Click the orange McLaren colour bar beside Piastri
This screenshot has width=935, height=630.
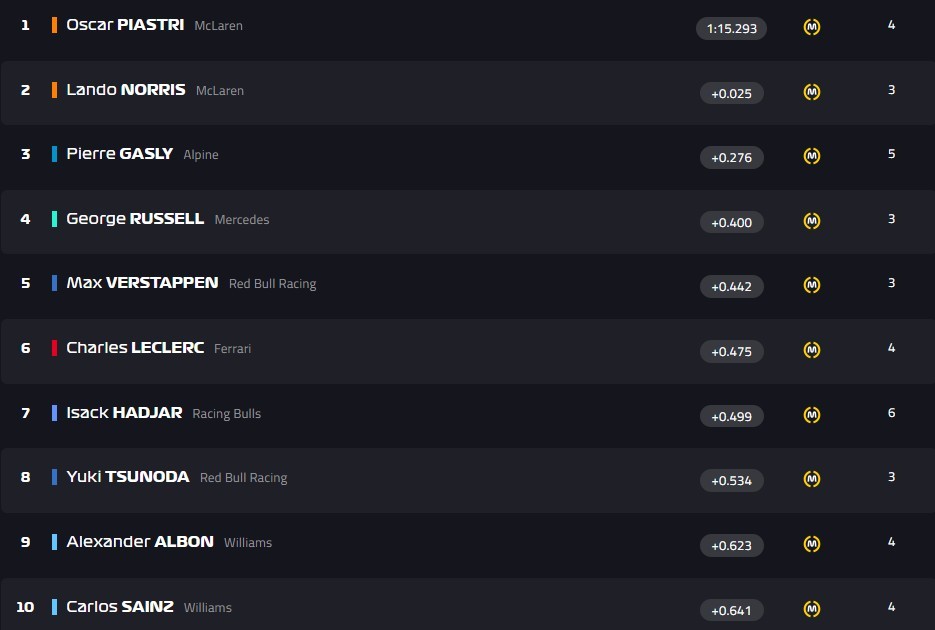tap(54, 25)
